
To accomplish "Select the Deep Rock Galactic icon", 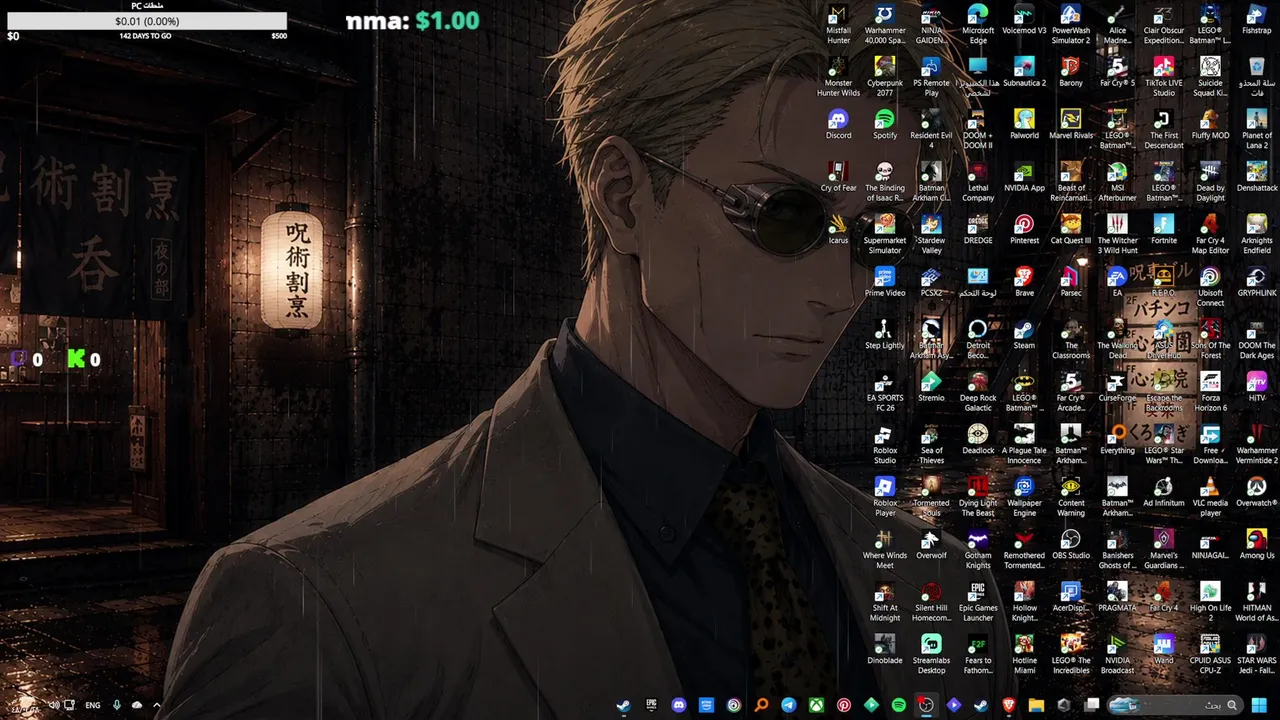I will (978, 392).
